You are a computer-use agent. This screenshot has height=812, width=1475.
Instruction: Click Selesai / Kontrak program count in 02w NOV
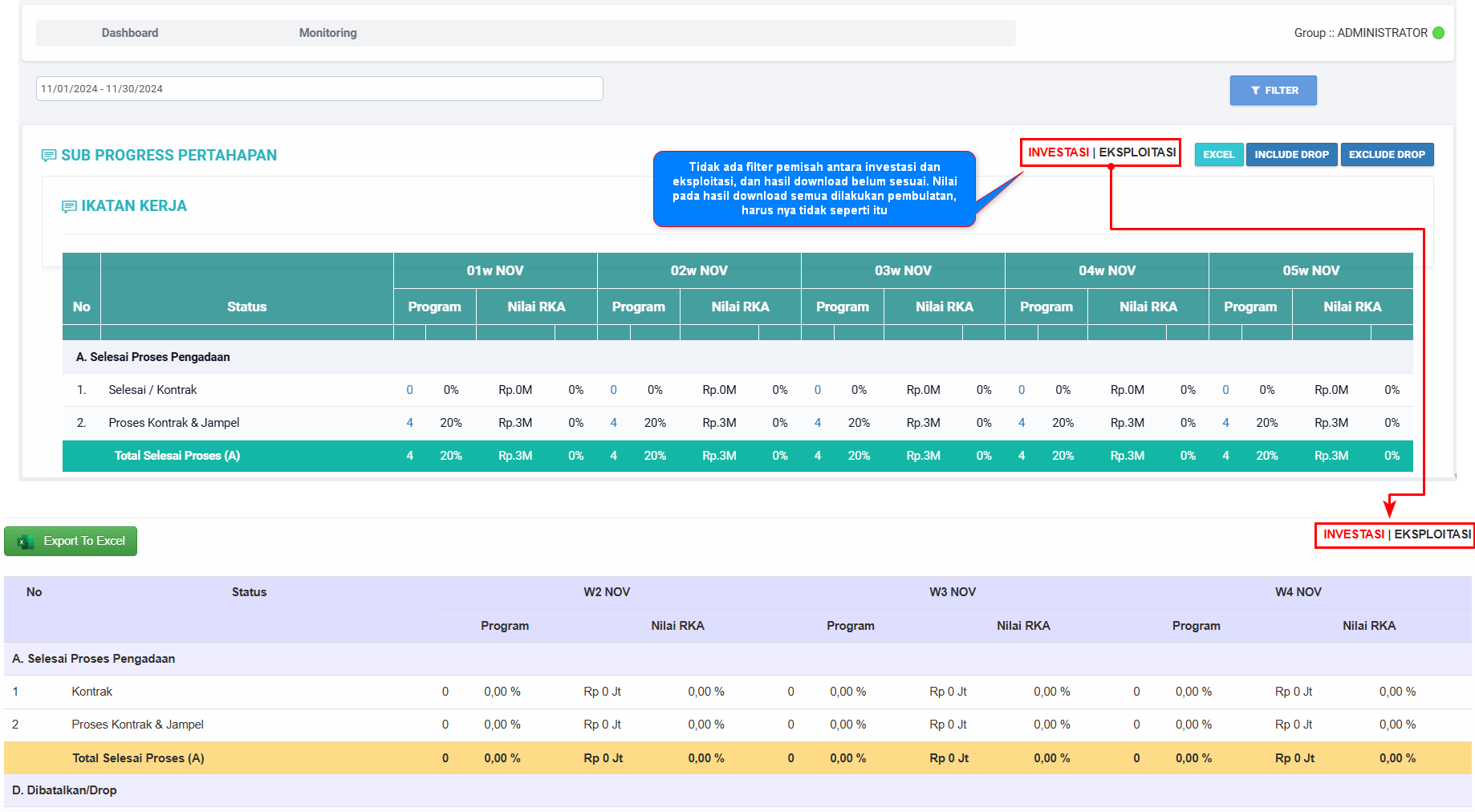pos(613,390)
